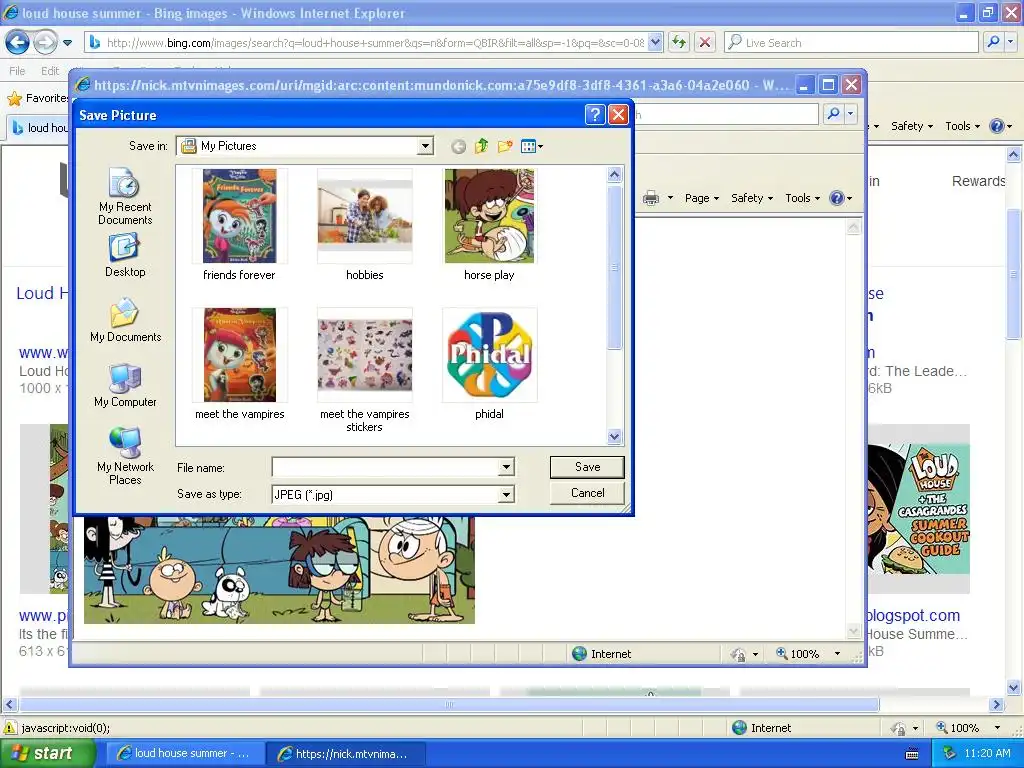The image size is (1024, 768).
Task: Expand the File name dropdown arrow
Action: pos(506,467)
